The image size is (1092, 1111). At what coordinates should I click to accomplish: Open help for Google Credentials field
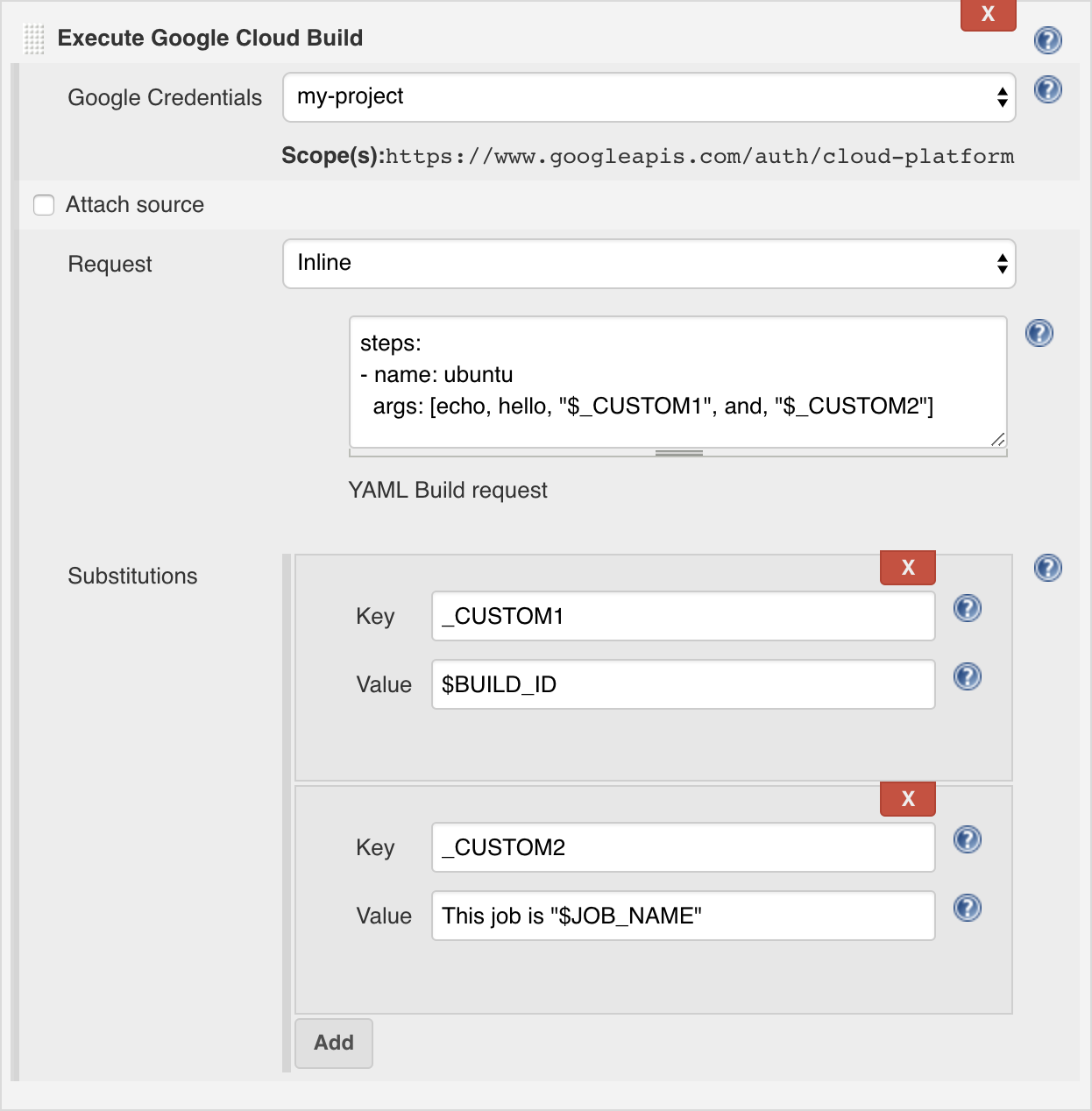click(1048, 89)
